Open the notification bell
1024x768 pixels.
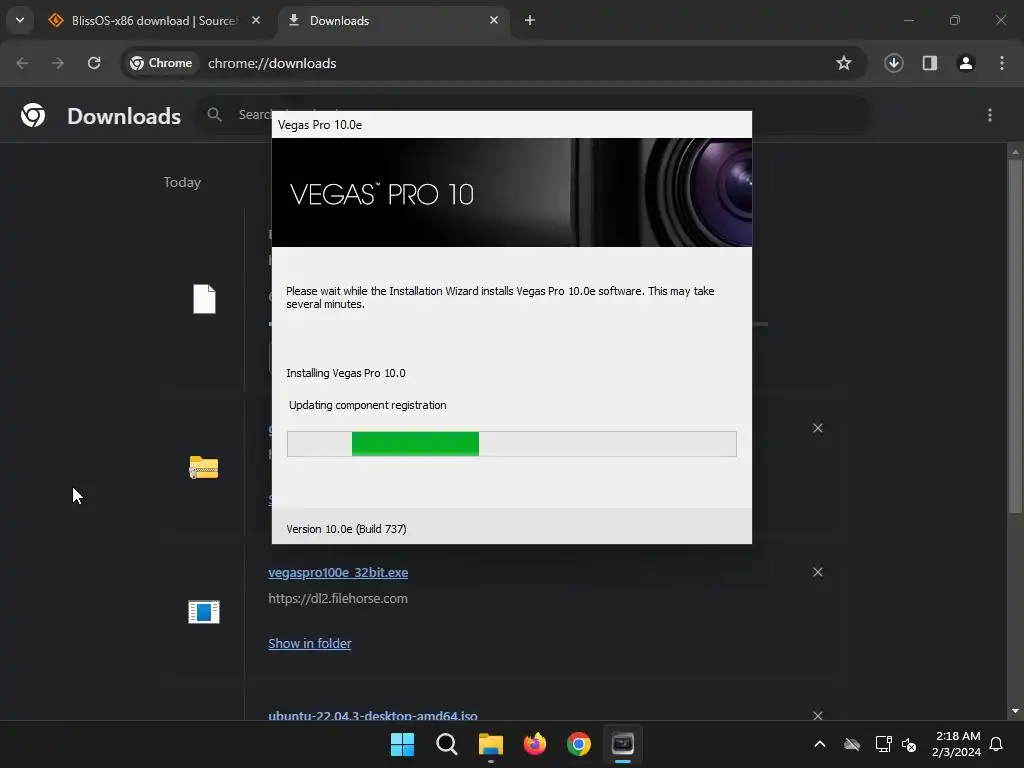click(996, 744)
